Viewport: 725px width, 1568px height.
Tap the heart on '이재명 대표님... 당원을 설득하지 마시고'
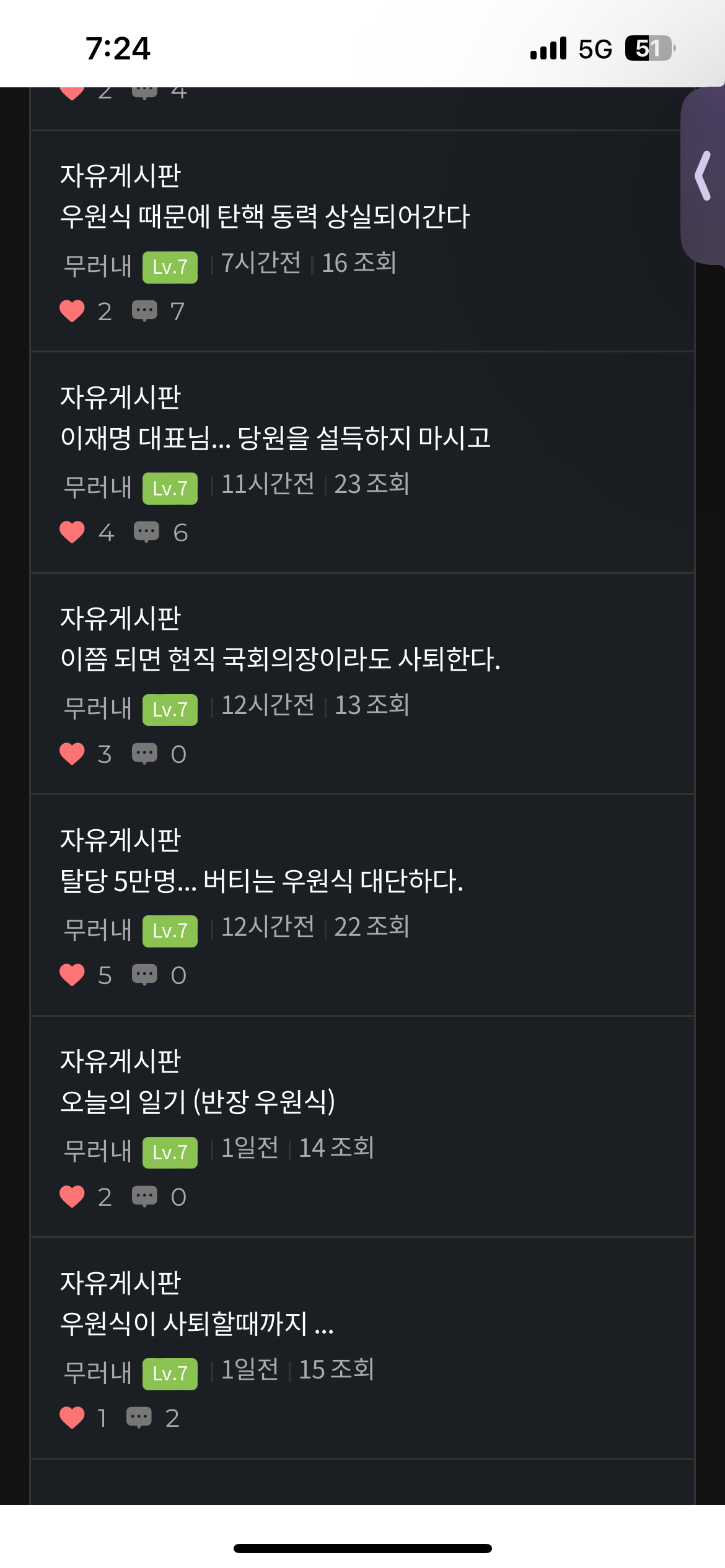point(72,532)
